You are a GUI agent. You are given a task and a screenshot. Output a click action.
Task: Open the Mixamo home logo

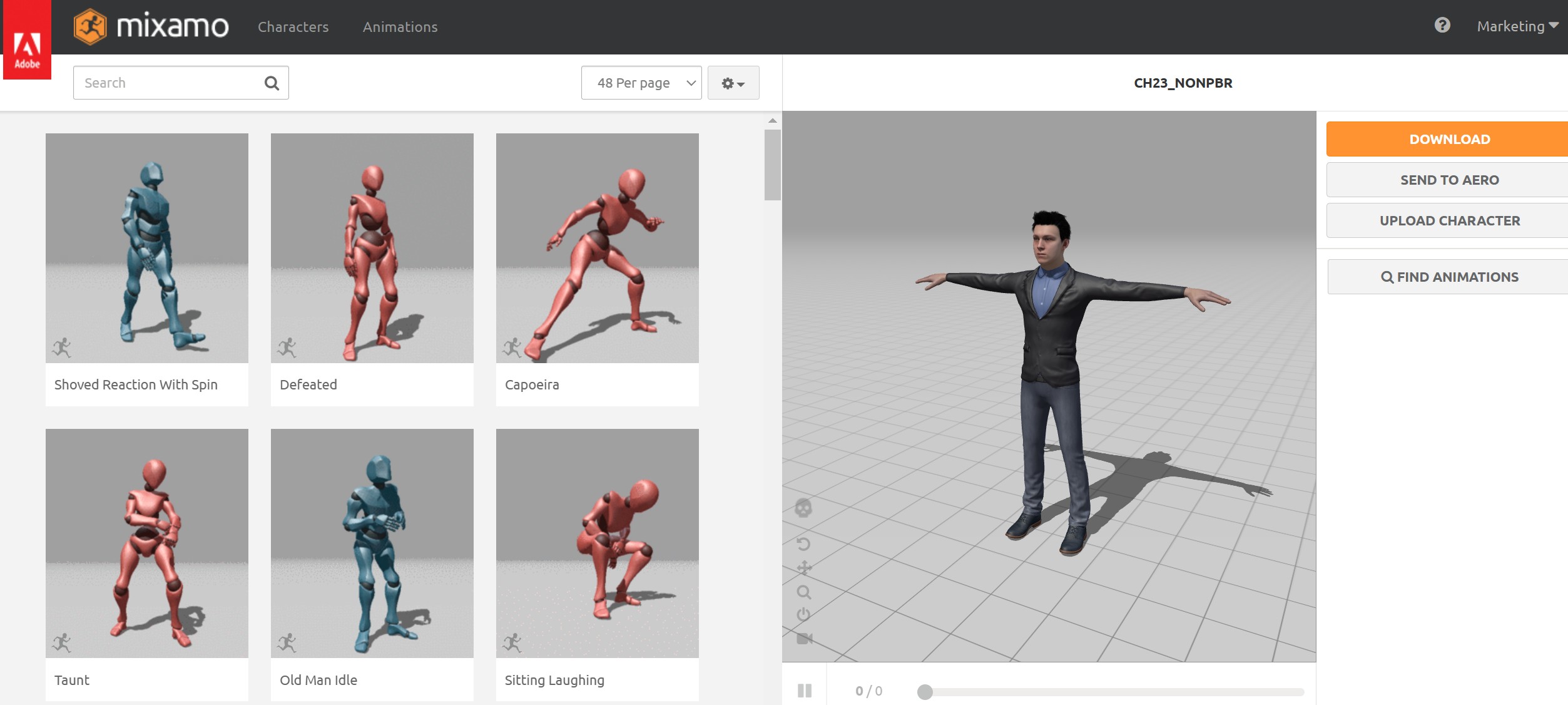[151, 27]
